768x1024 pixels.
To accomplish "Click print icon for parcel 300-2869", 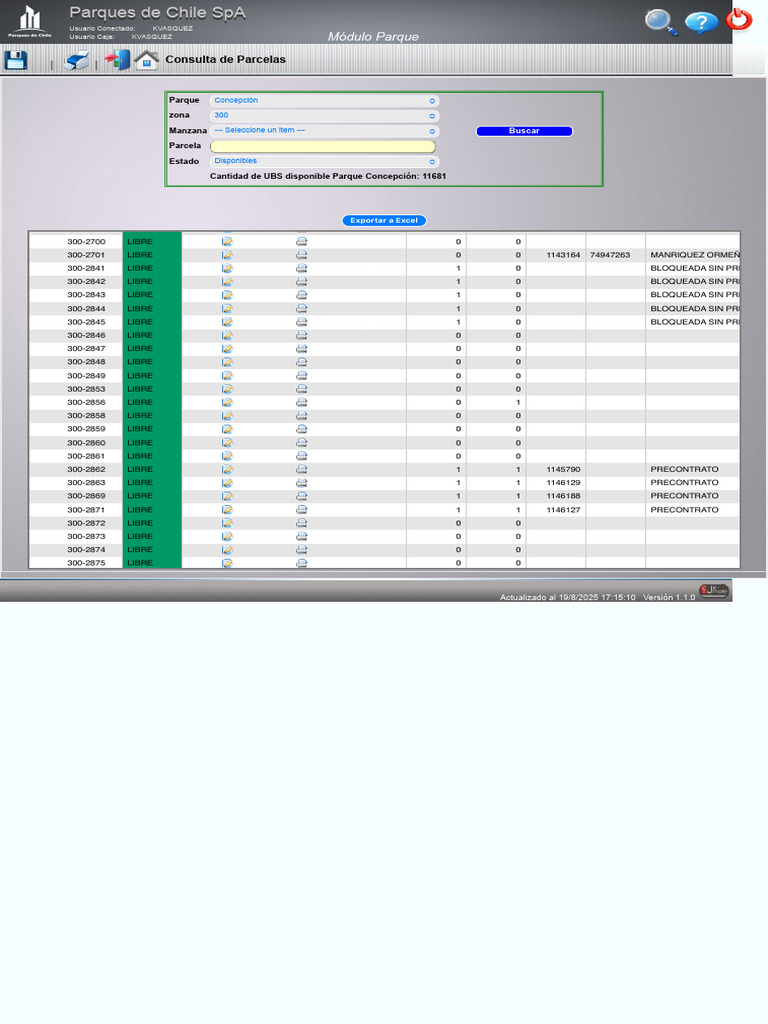I will click(301, 496).
